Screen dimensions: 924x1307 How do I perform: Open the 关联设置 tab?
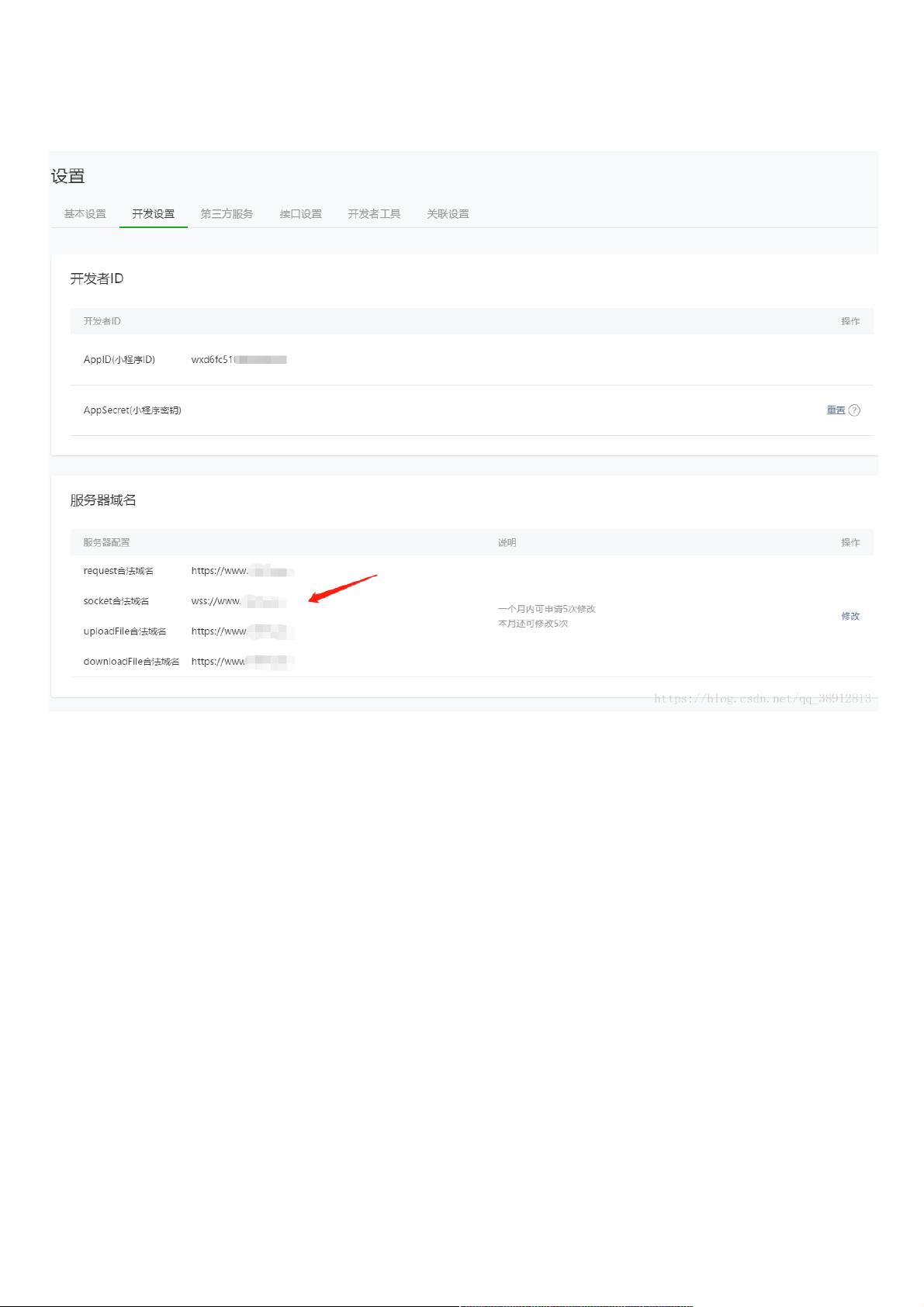point(448,214)
